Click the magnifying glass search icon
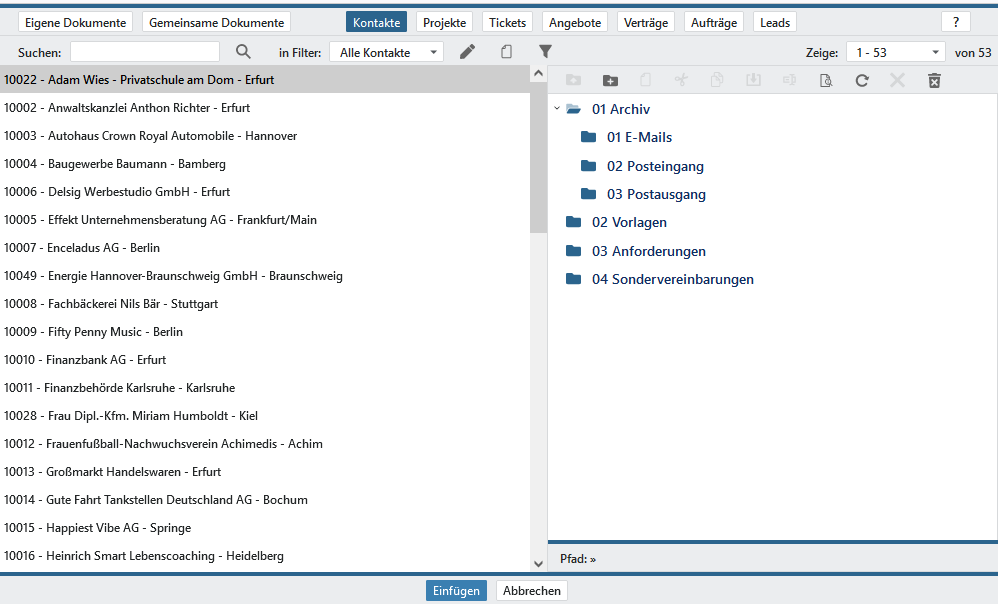Viewport: 998px width, 604px height. (243, 52)
